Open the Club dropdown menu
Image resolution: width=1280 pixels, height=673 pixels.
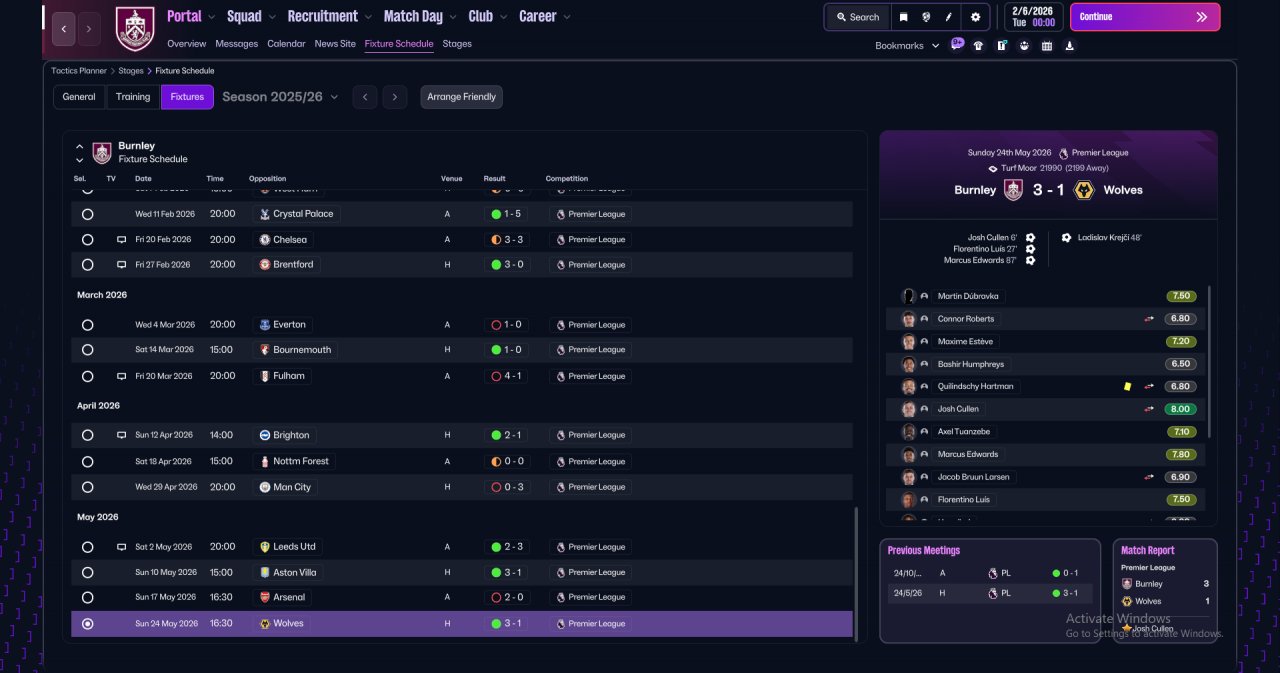(487, 16)
